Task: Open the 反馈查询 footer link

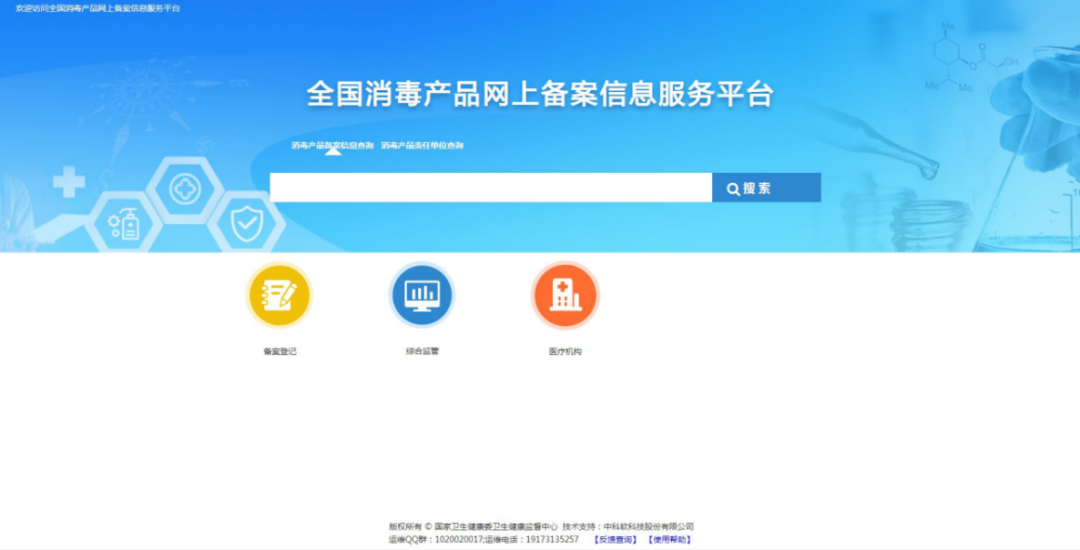Action: [x=614, y=540]
